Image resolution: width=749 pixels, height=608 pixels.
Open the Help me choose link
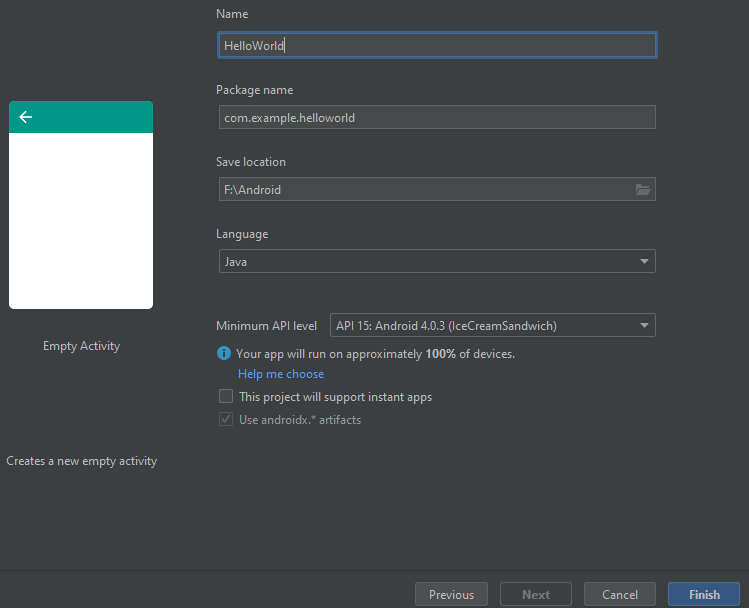coord(281,374)
